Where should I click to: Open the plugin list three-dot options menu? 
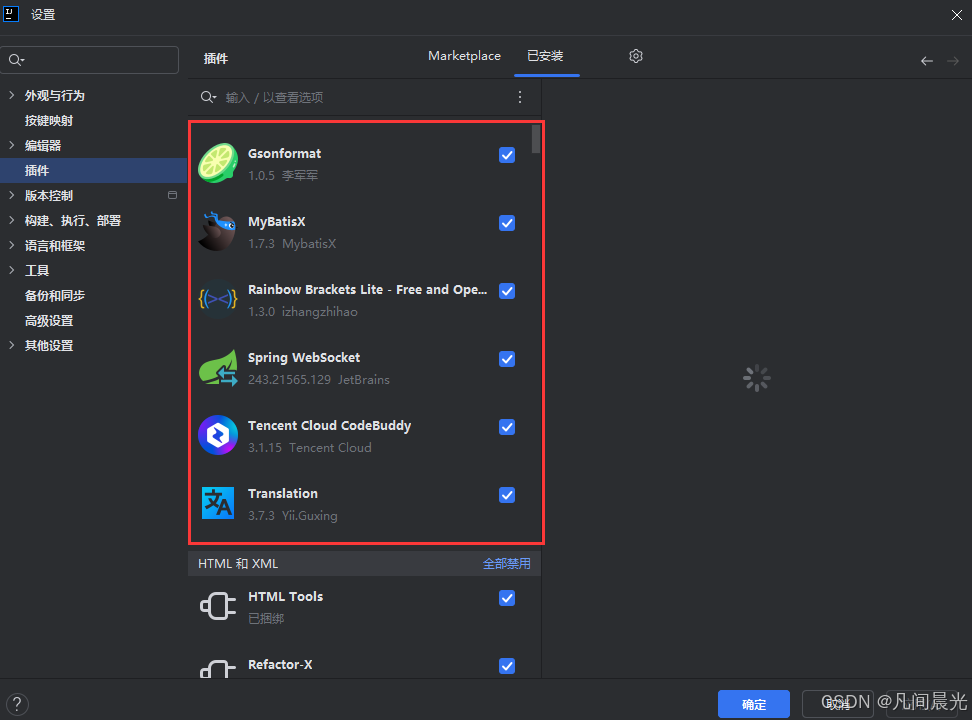click(x=519, y=97)
